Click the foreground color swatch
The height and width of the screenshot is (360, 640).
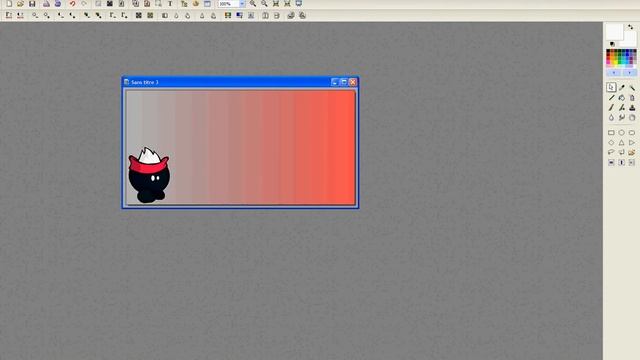click(x=614, y=32)
